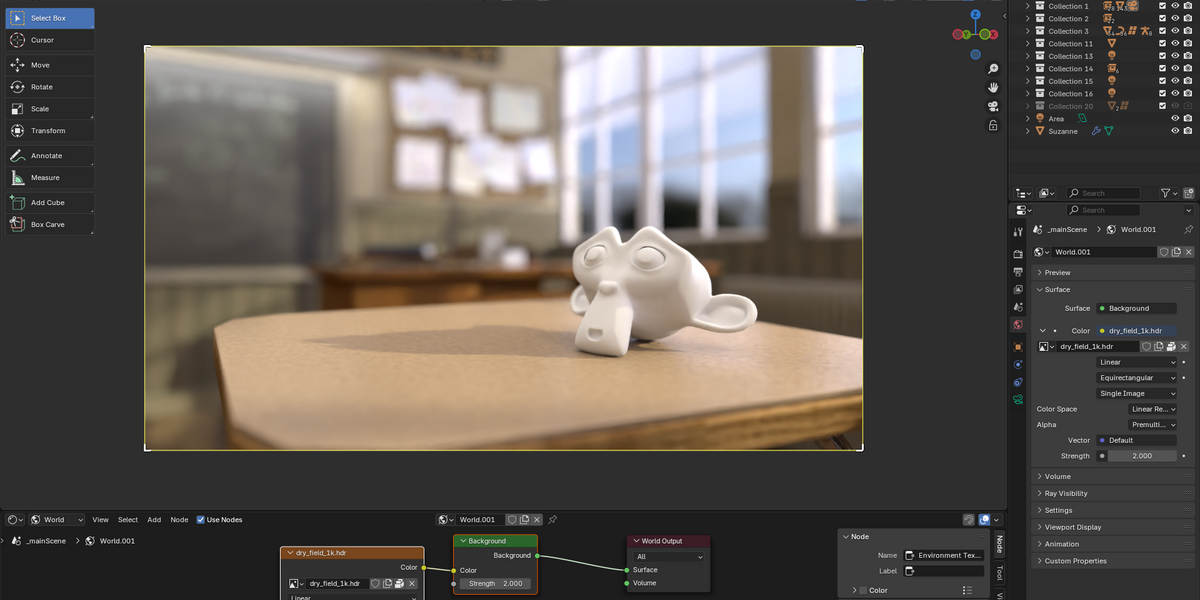Adjust Strength 2.000 on Background node
1200x600 pixels.
pos(496,584)
